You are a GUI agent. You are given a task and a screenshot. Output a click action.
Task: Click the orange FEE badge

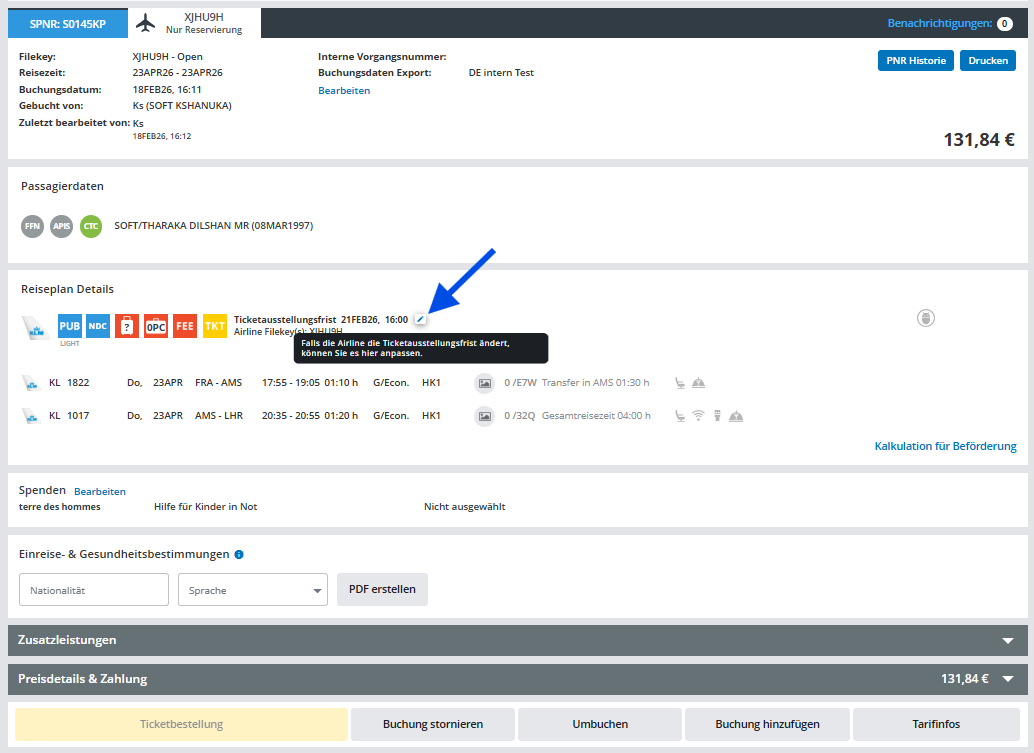(x=185, y=326)
